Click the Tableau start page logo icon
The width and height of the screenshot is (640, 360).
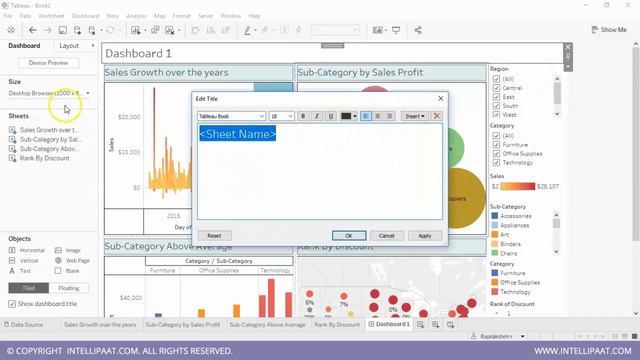(11, 30)
